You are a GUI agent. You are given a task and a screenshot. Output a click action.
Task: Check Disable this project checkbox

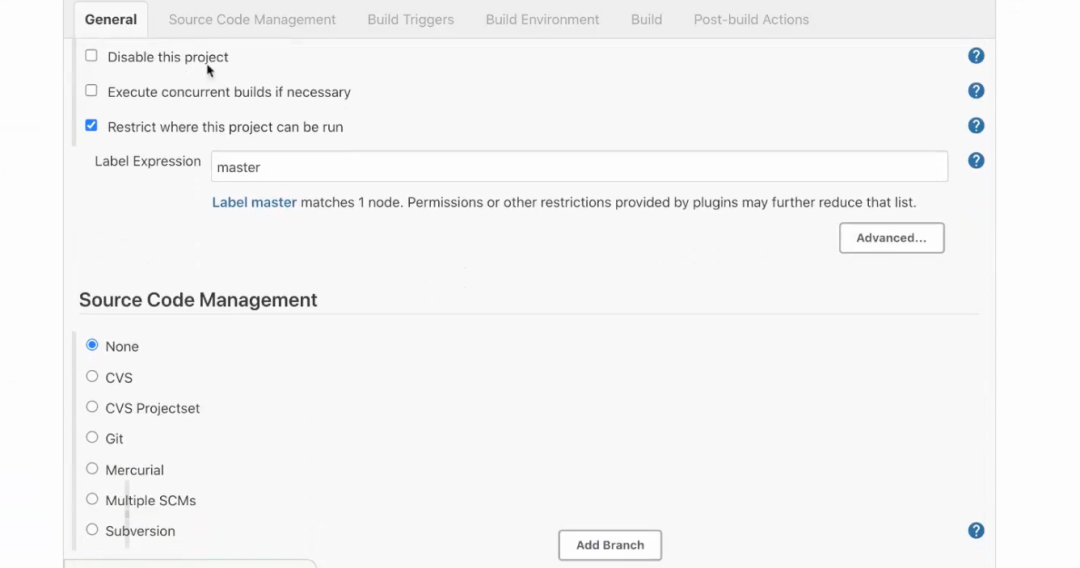91,56
